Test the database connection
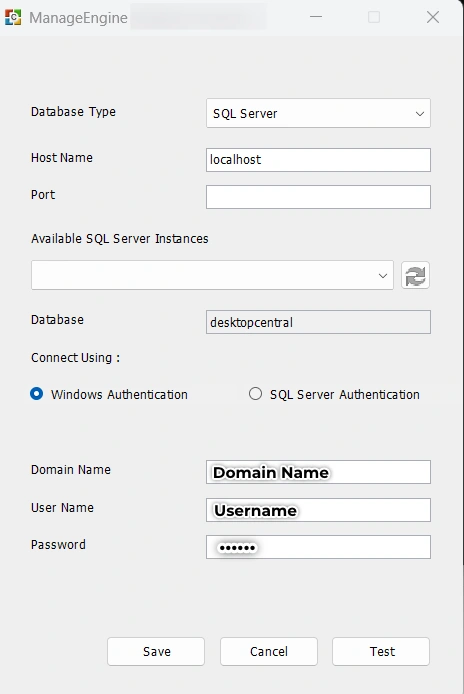The width and height of the screenshot is (464, 694). point(381,652)
